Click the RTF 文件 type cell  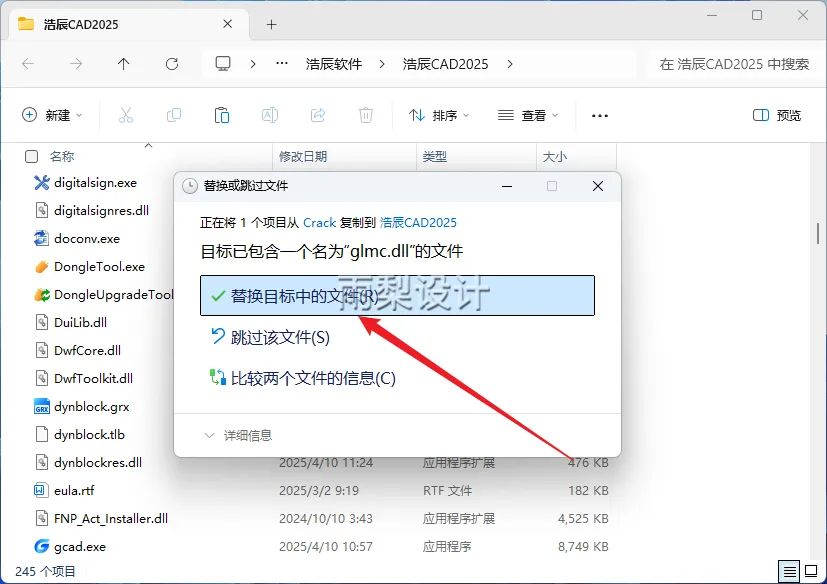point(447,491)
